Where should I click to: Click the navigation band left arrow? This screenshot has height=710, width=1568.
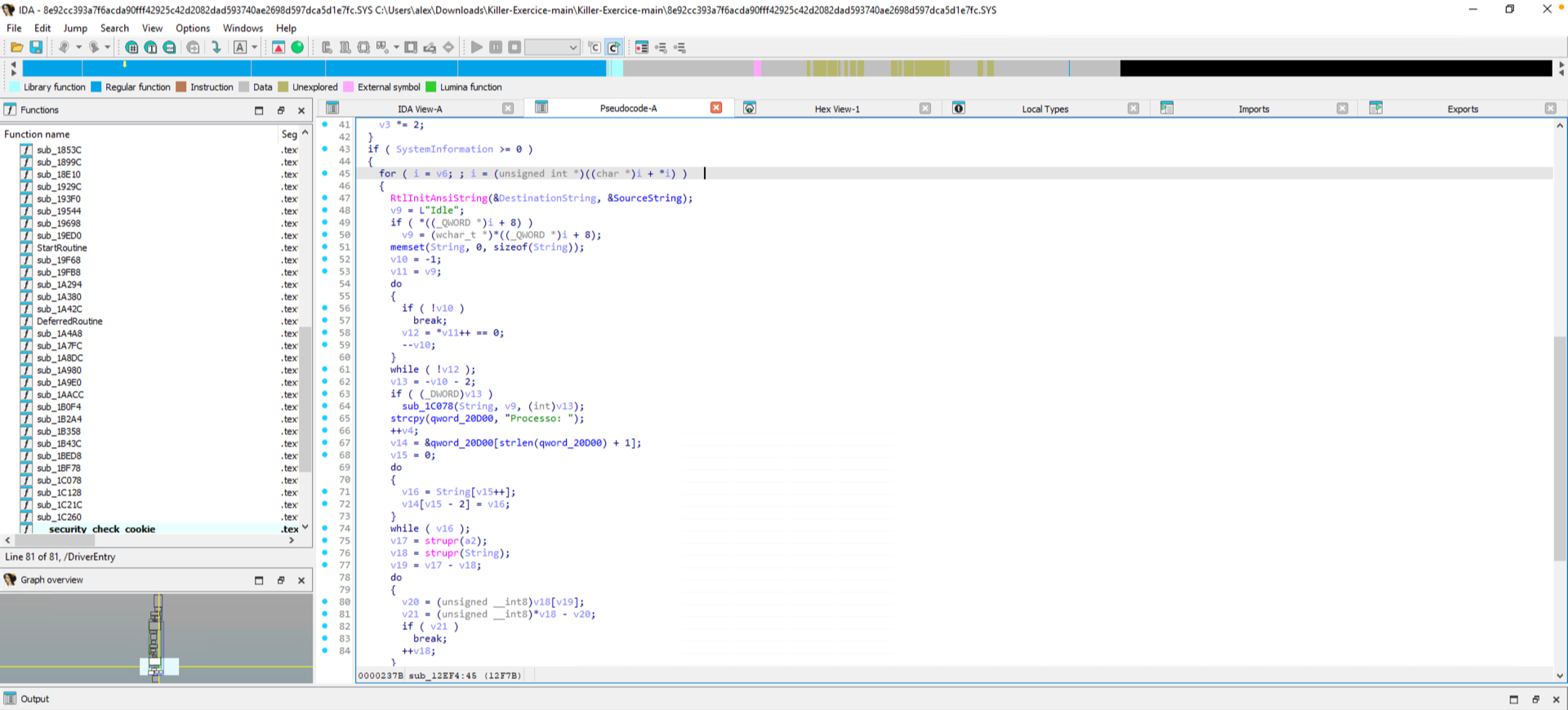tap(13, 64)
